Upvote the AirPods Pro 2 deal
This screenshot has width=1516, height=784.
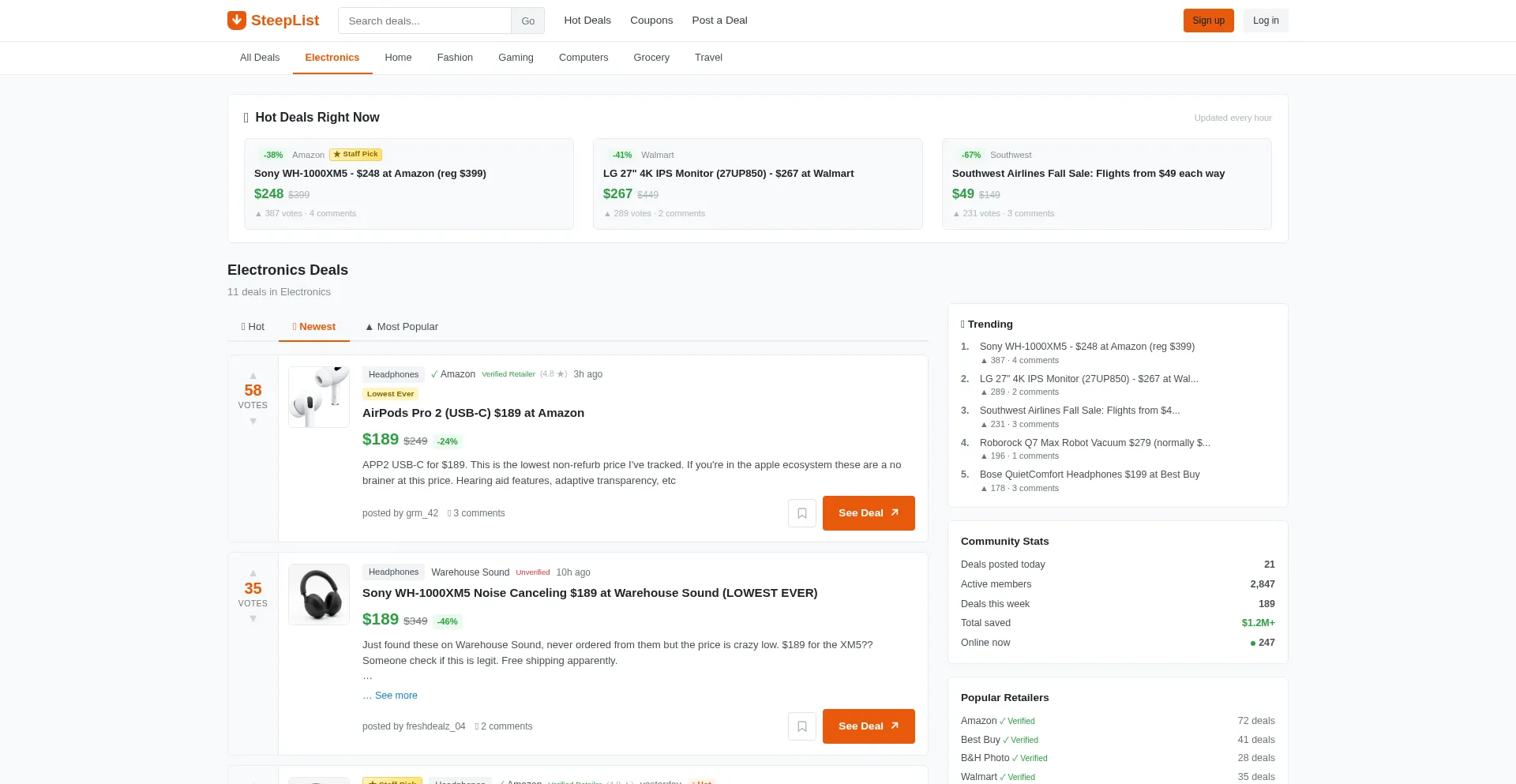click(x=253, y=376)
